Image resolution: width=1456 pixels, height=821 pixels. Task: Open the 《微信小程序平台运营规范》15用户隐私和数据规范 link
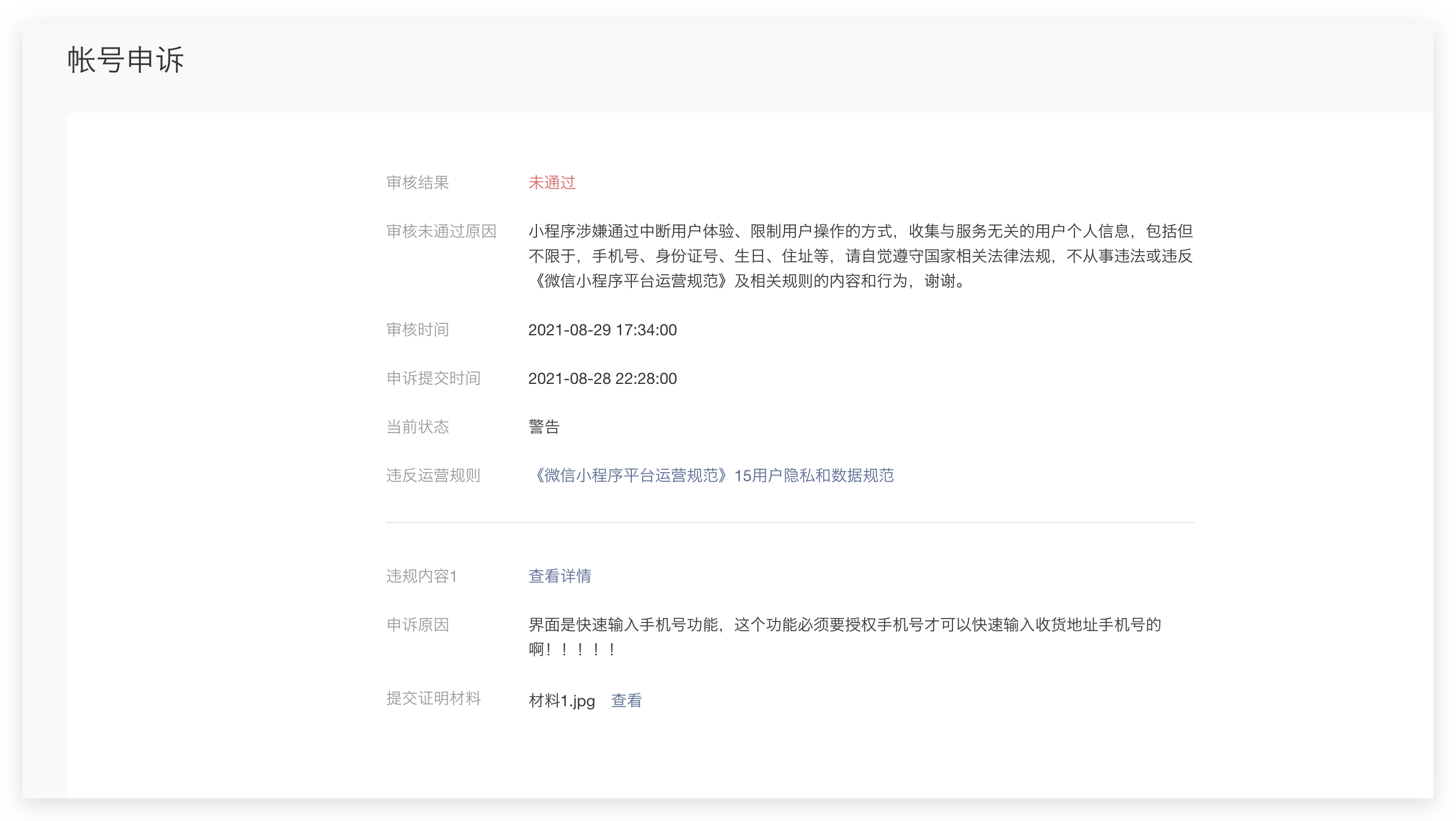(711, 475)
